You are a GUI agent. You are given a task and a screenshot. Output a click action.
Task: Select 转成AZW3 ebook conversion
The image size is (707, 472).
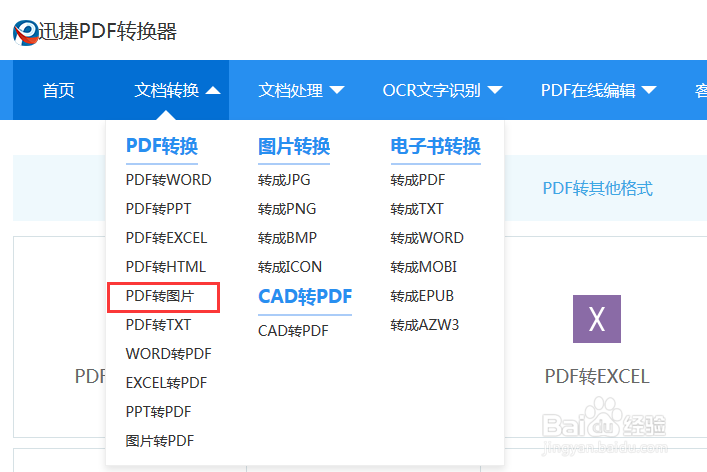coord(425,325)
